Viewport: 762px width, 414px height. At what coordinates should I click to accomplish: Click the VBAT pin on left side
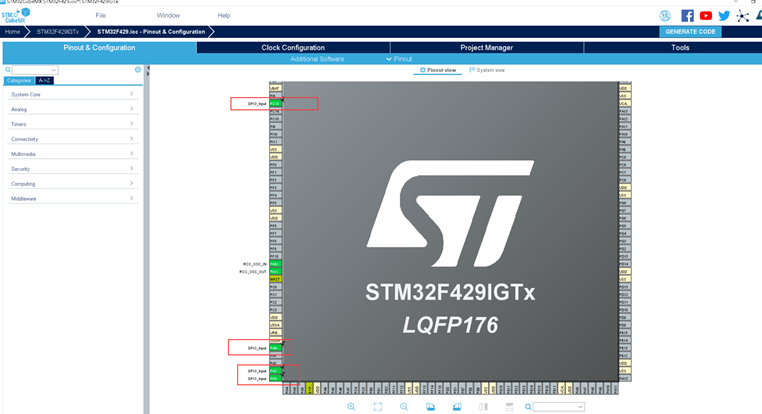click(x=275, y=88)
